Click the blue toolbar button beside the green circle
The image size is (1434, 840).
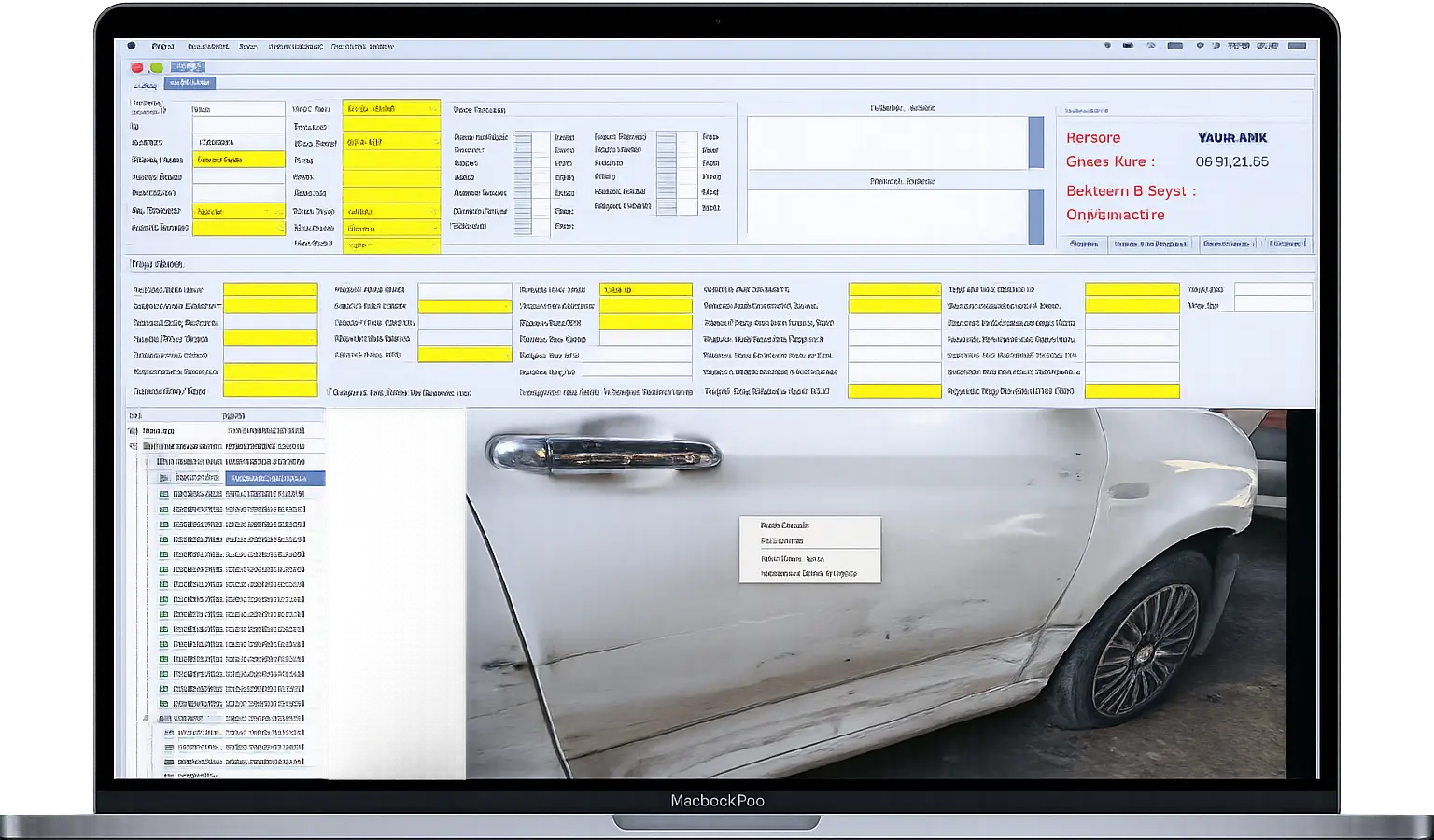[189, 66]
